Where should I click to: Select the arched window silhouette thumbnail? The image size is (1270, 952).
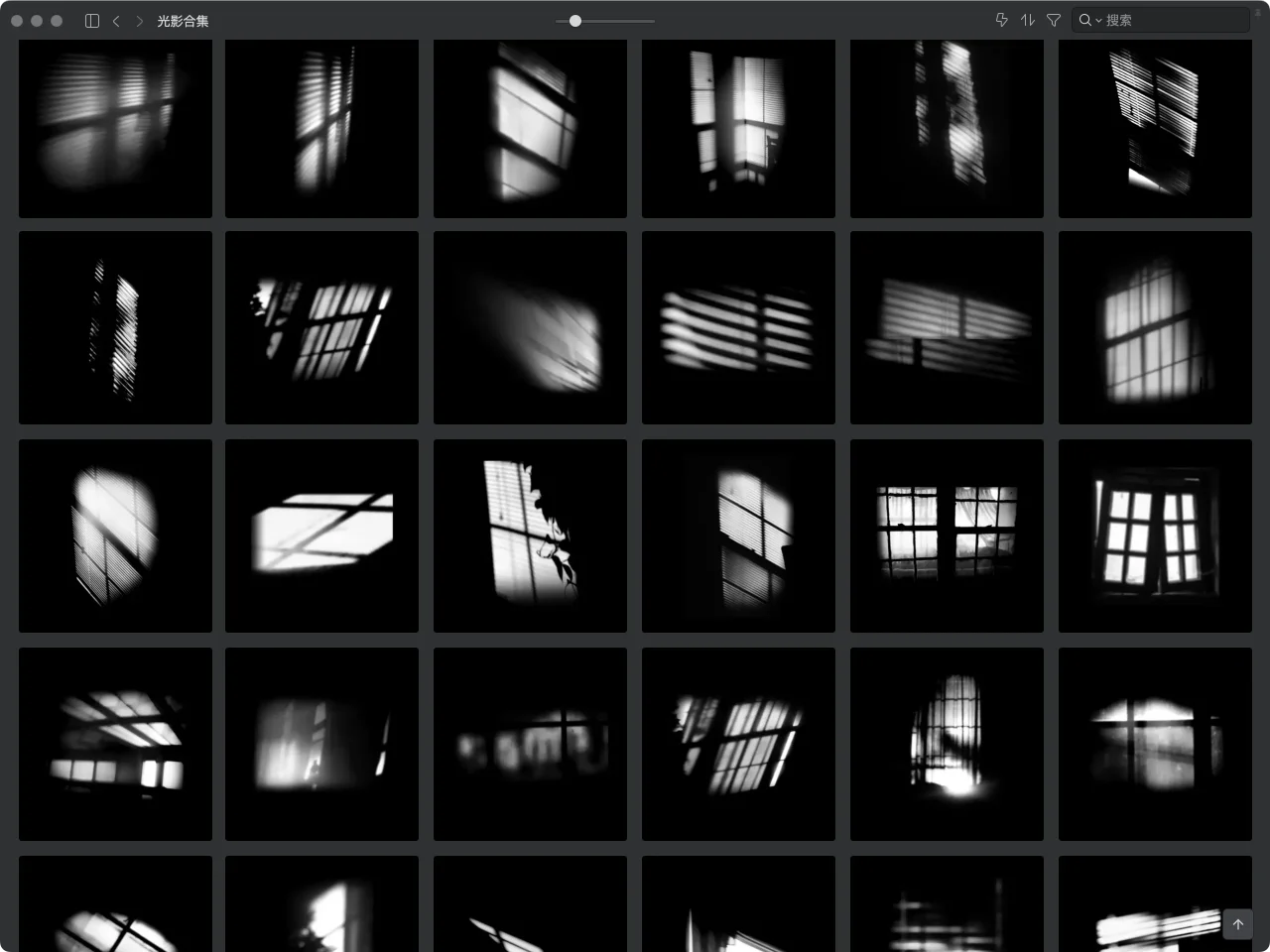click(x=947, y=744)
